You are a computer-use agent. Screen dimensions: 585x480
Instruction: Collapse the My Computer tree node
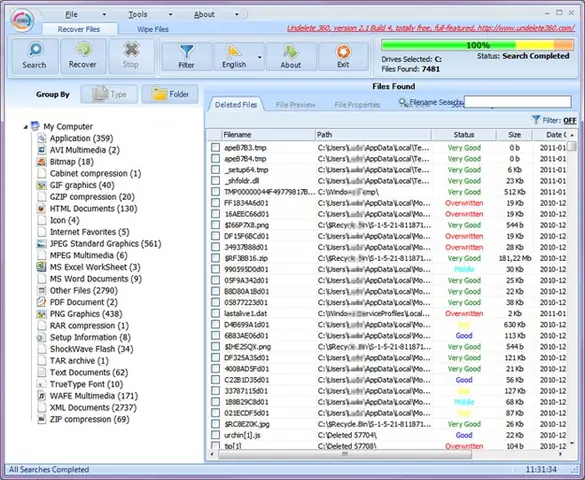tap(25, 127)
